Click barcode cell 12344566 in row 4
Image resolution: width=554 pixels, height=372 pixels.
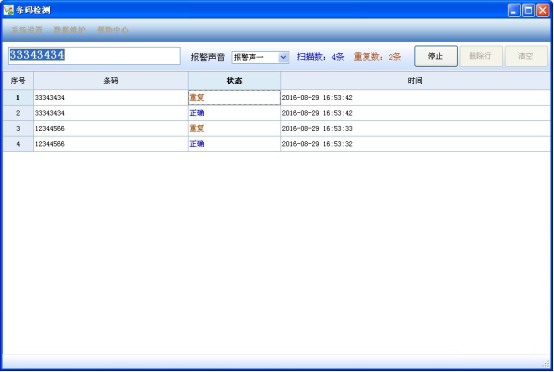(x=111, y=144)
